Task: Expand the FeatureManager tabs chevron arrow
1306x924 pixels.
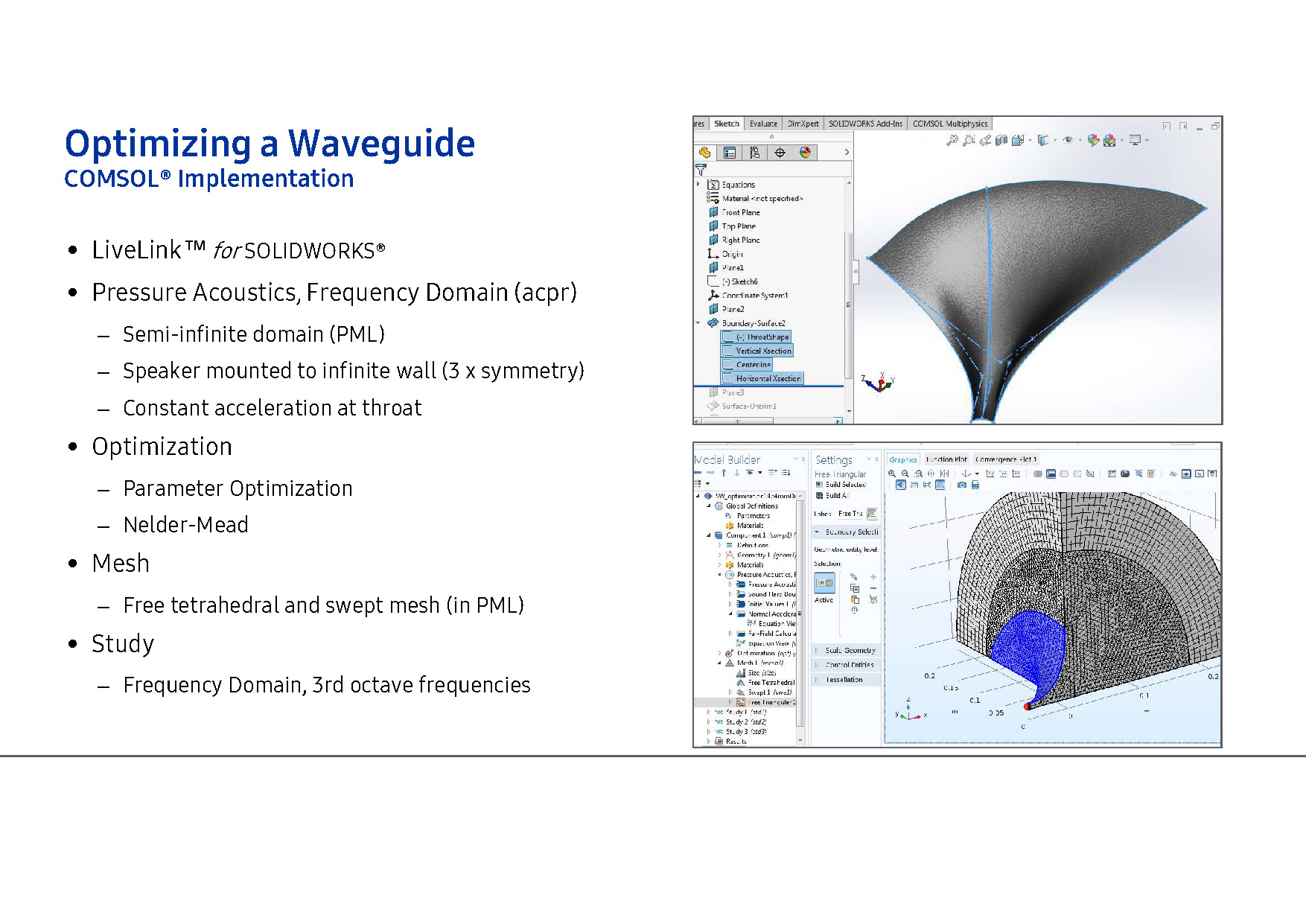Action: 847,152
